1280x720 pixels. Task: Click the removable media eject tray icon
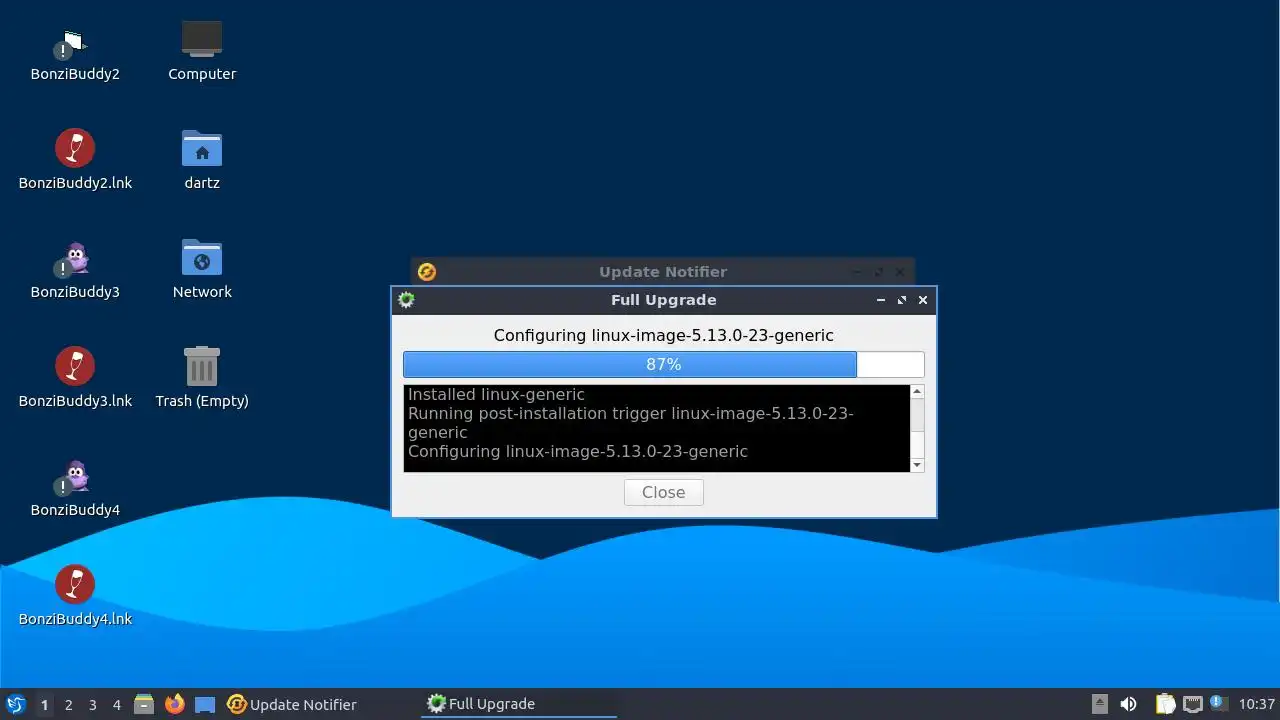tap(1099, 704)
